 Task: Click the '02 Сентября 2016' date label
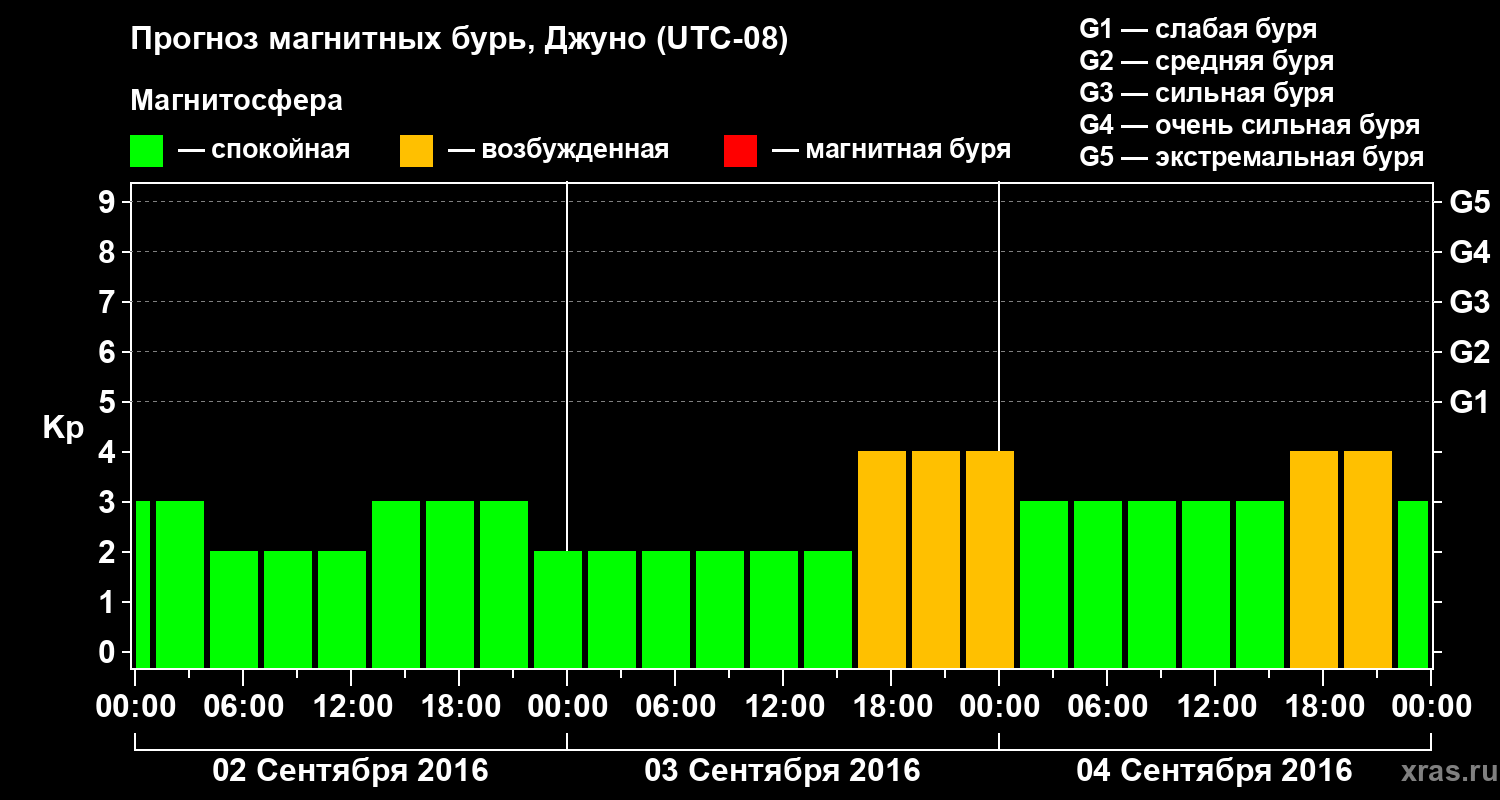point(350,771)
